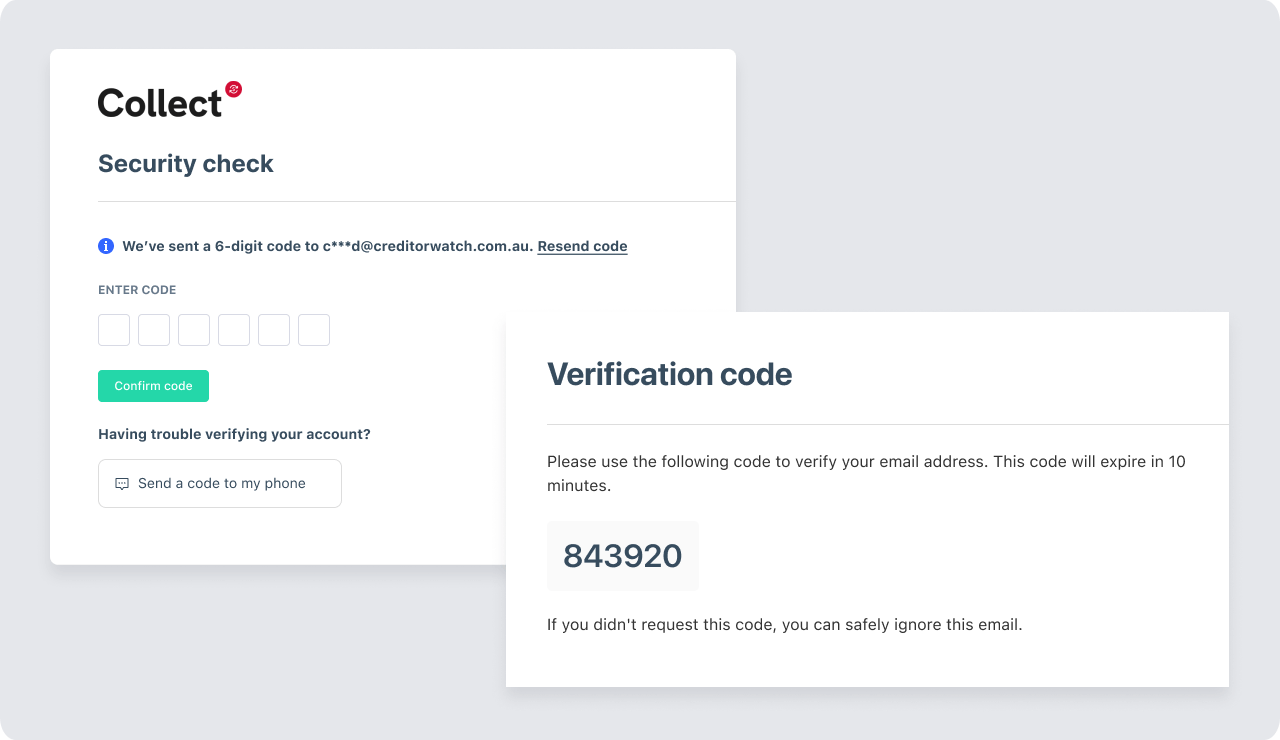
Task: Click the last code entry box
Action: 313,330
